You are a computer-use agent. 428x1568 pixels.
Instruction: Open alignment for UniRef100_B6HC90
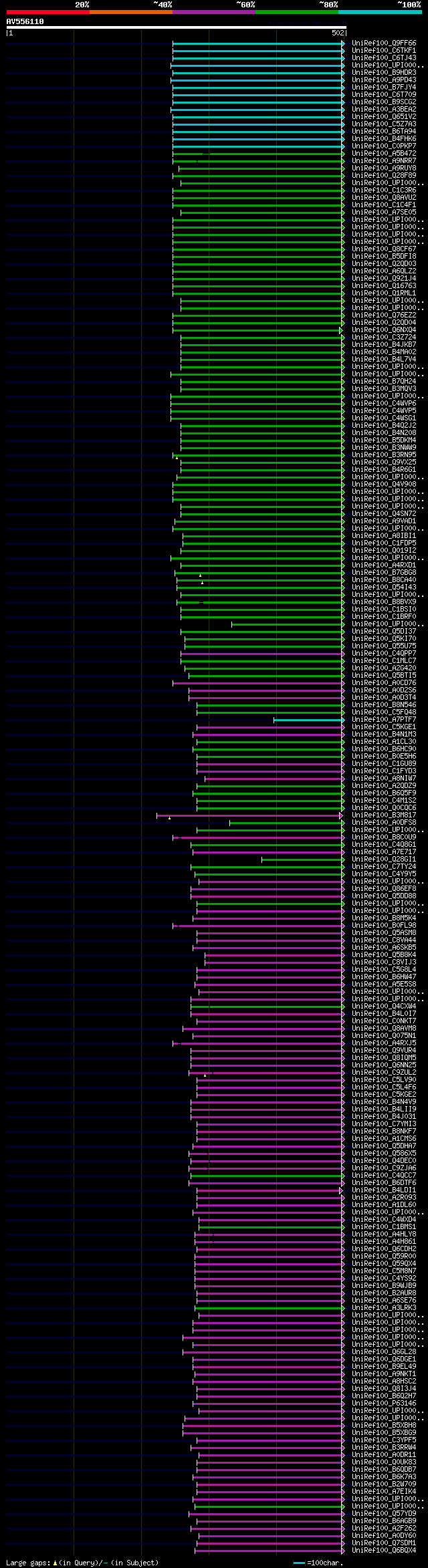(384, 749)
